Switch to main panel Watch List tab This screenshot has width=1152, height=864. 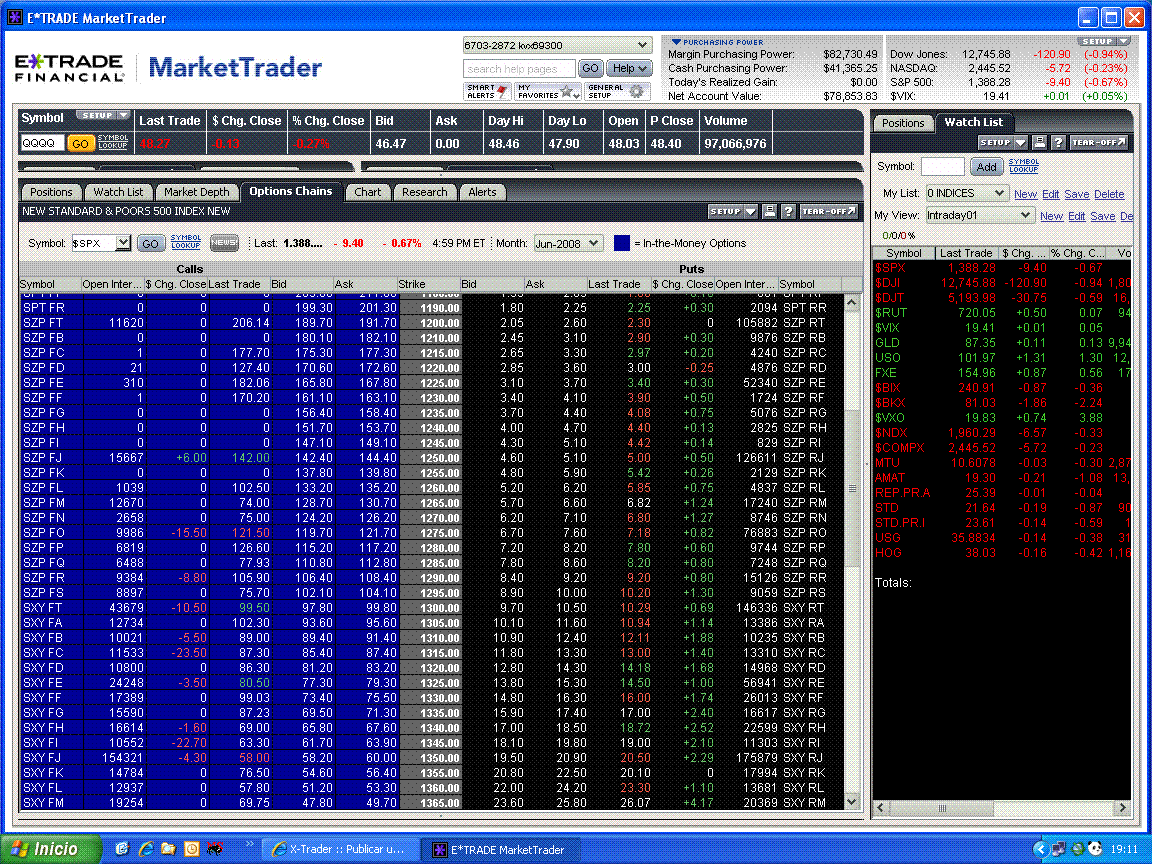click(x=118, y=192)
